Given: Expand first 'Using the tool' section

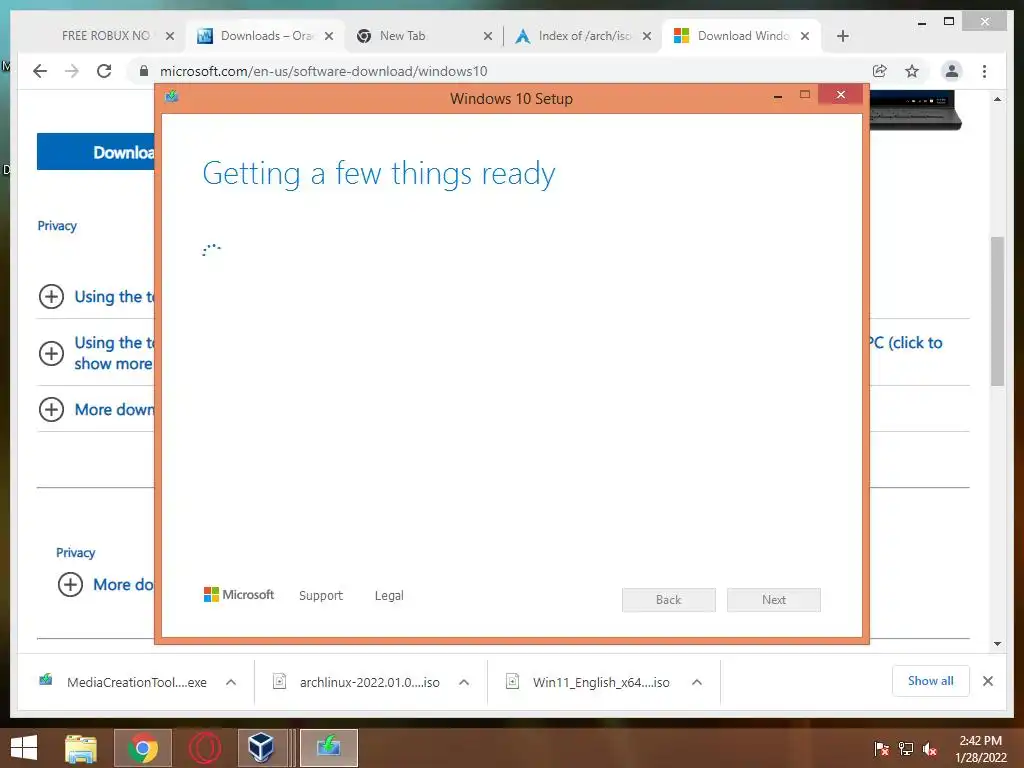Looking at the screenshot, I should (x=52, y=296).
